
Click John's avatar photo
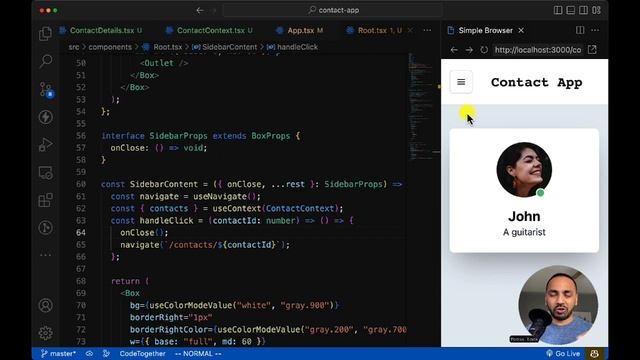524,170
